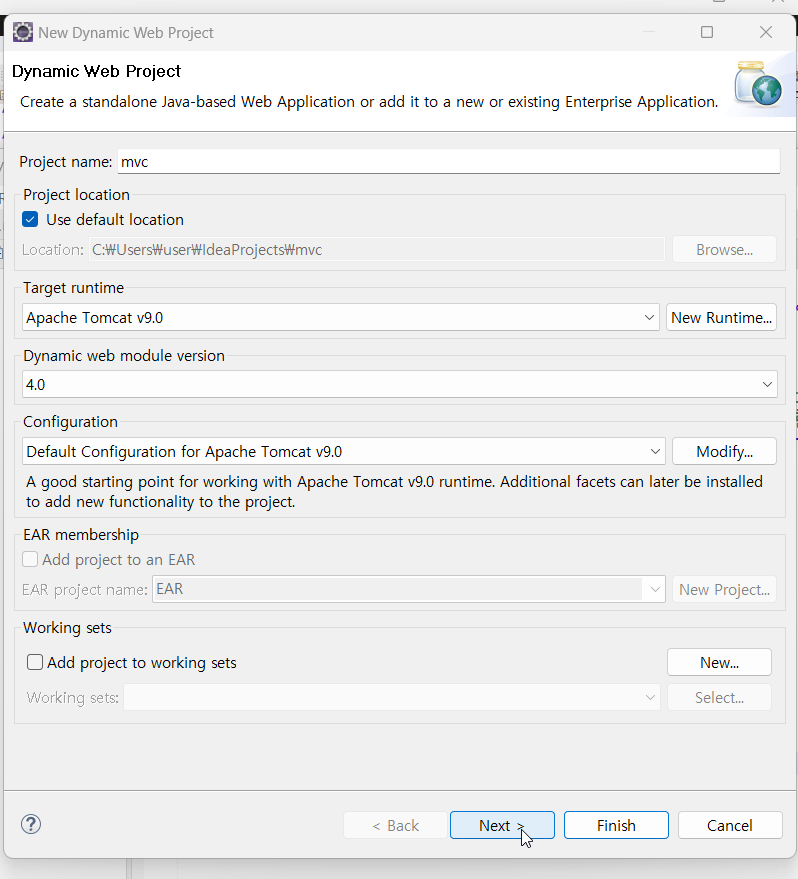Close the dialog with X button
The image size is (798, 879).
[765, 33]
